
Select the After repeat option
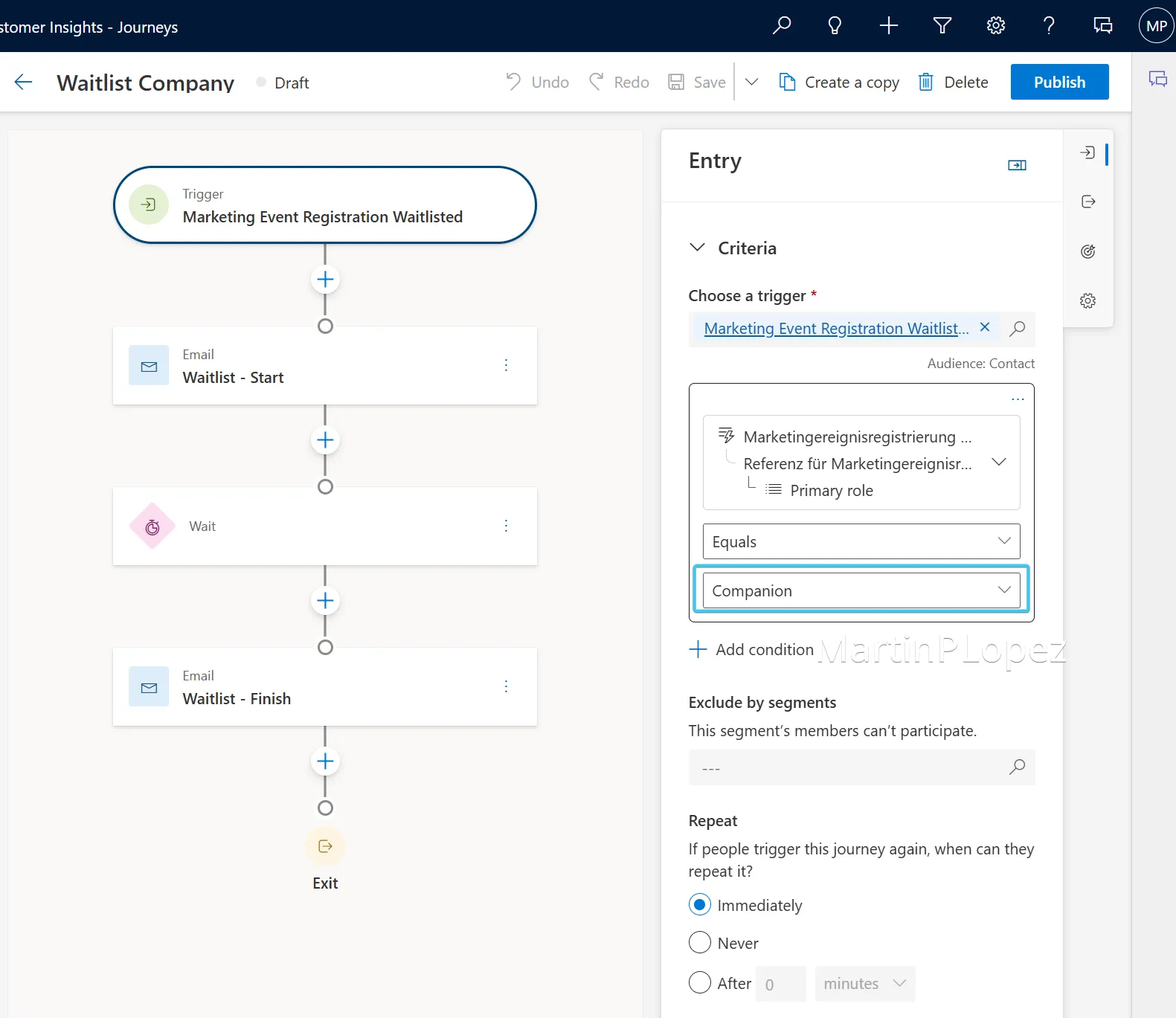(x=699, y=983)
